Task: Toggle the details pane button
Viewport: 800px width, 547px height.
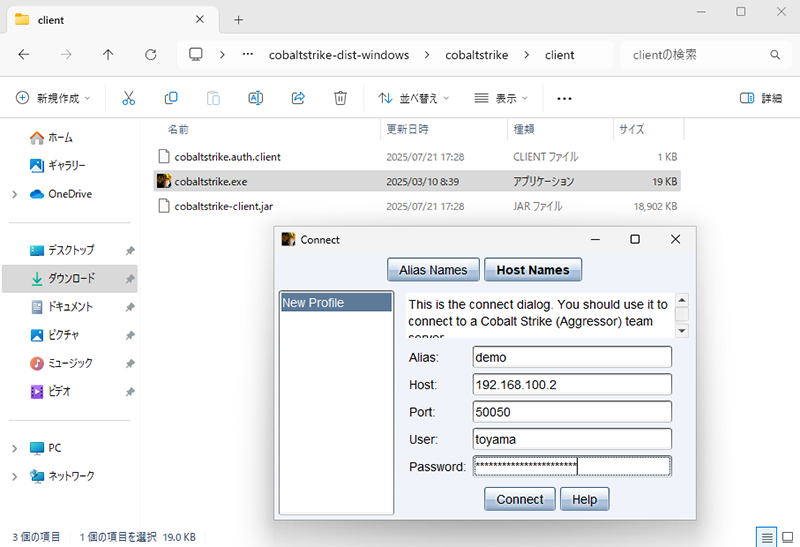Action: (761, 98)
